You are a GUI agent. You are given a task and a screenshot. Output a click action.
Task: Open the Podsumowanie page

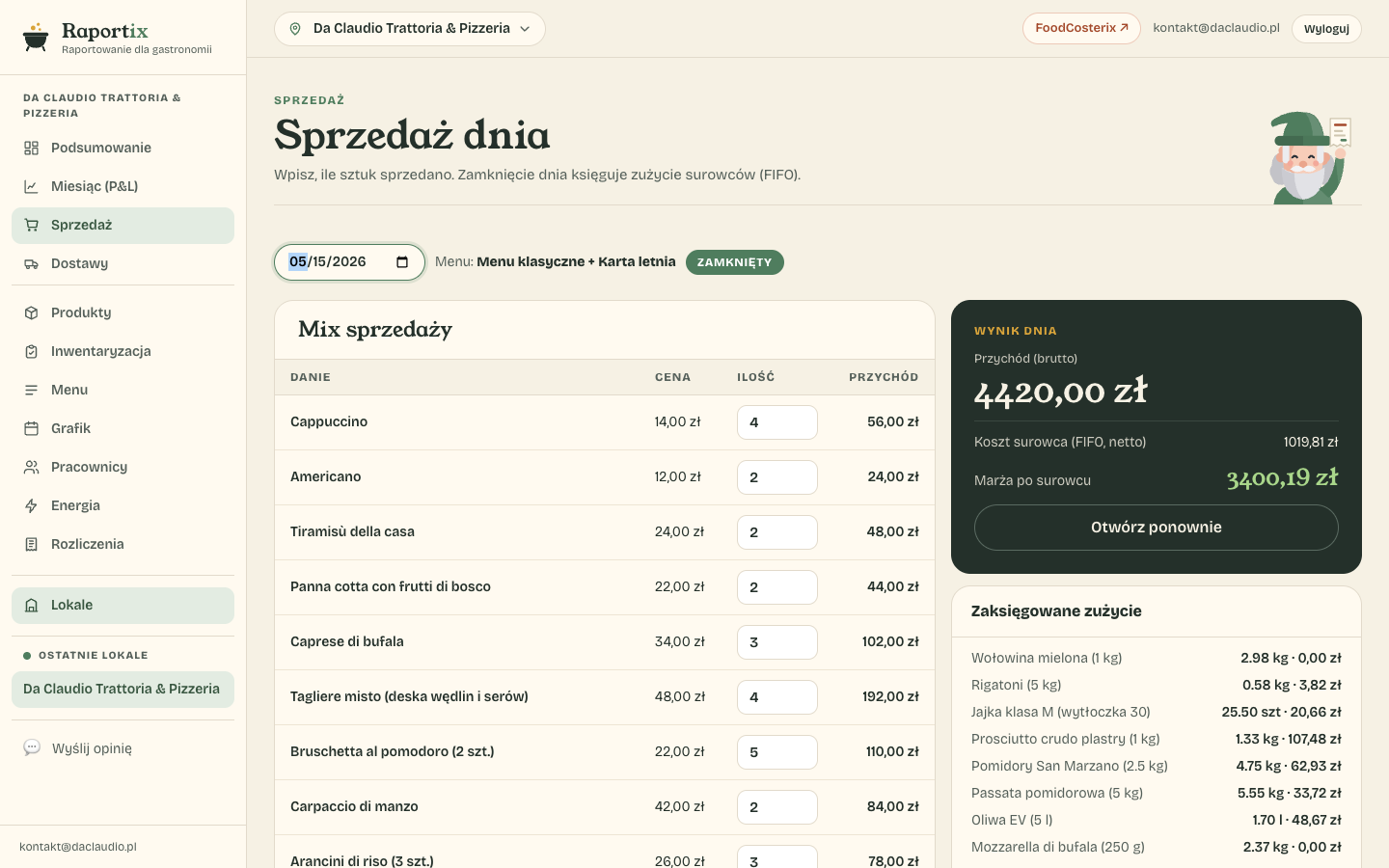tap(123, 148)
